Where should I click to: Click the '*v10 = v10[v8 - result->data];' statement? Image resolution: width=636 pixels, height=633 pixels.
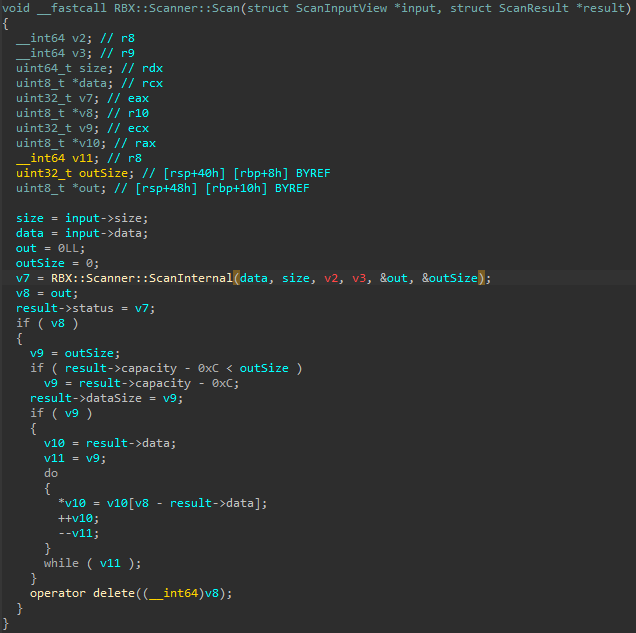pos(163,503)
